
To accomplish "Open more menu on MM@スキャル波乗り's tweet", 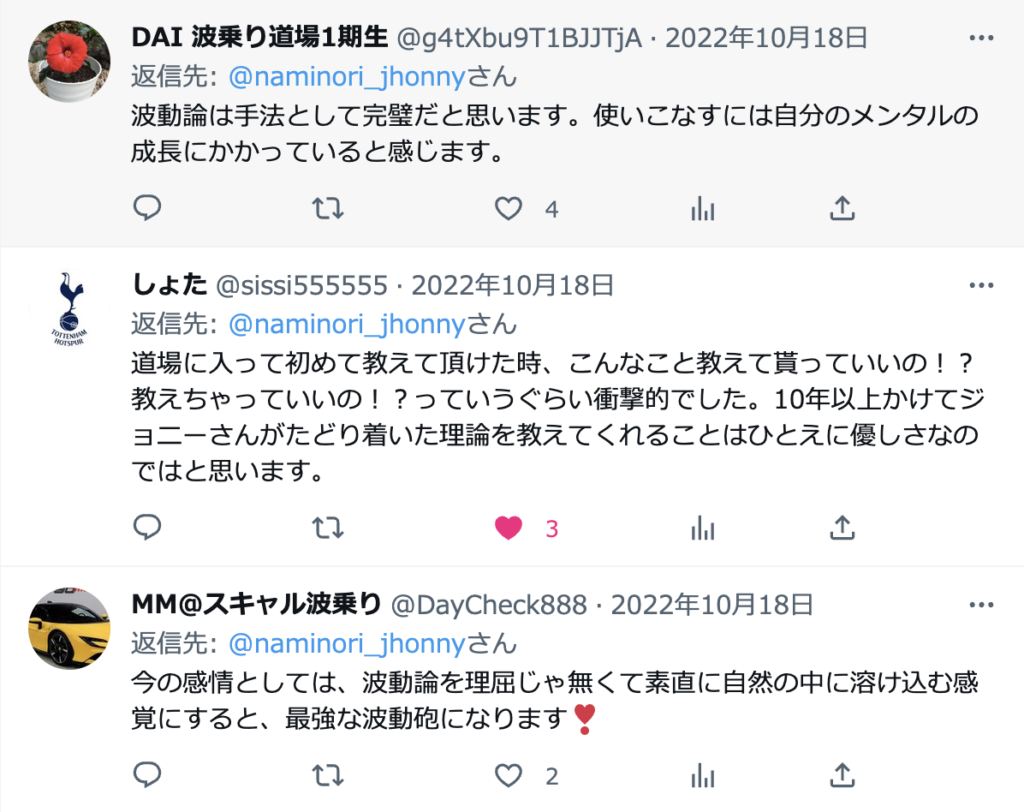I will pos(981,605).
